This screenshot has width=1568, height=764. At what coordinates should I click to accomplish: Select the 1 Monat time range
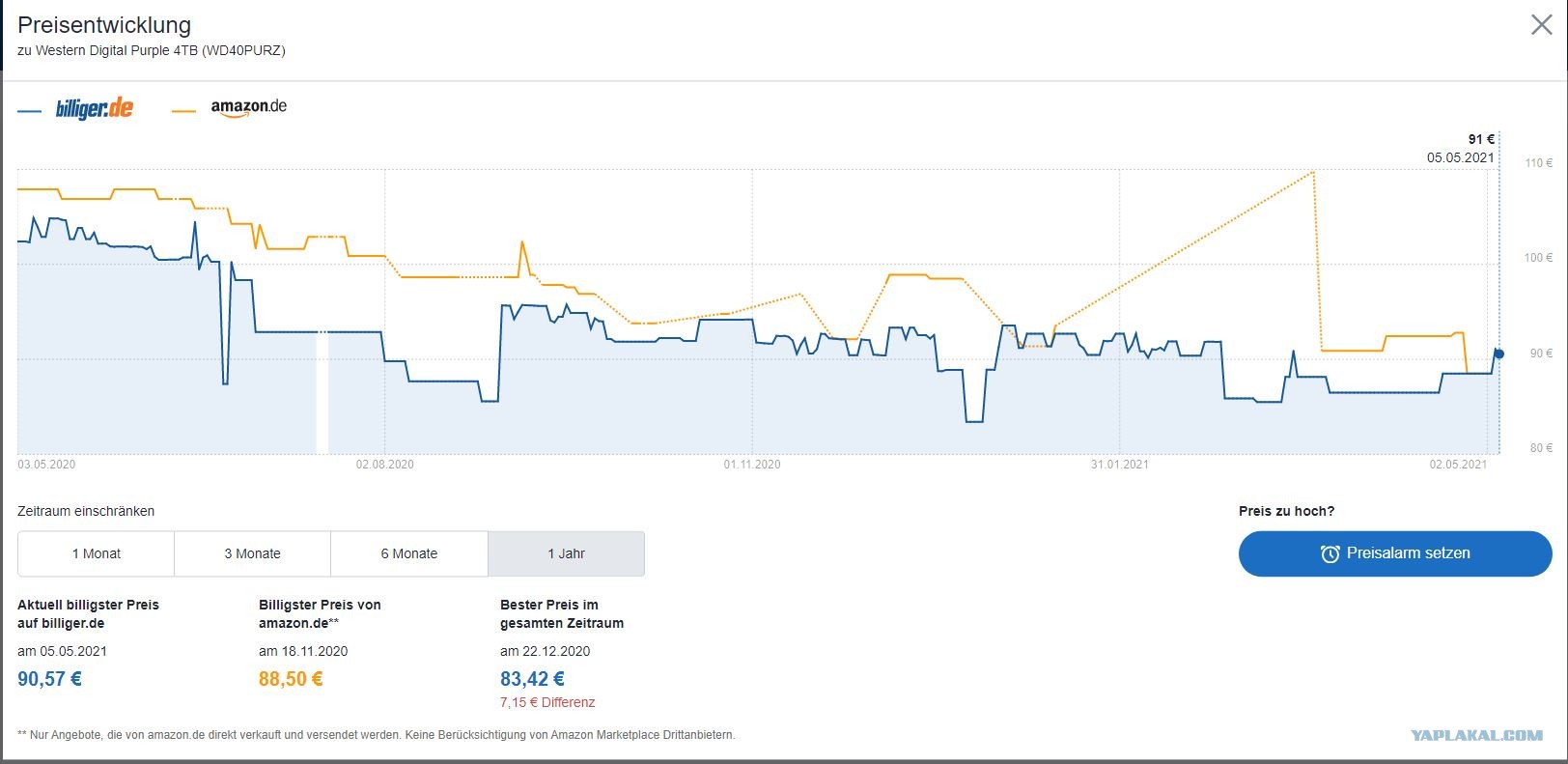click(97, 553)
